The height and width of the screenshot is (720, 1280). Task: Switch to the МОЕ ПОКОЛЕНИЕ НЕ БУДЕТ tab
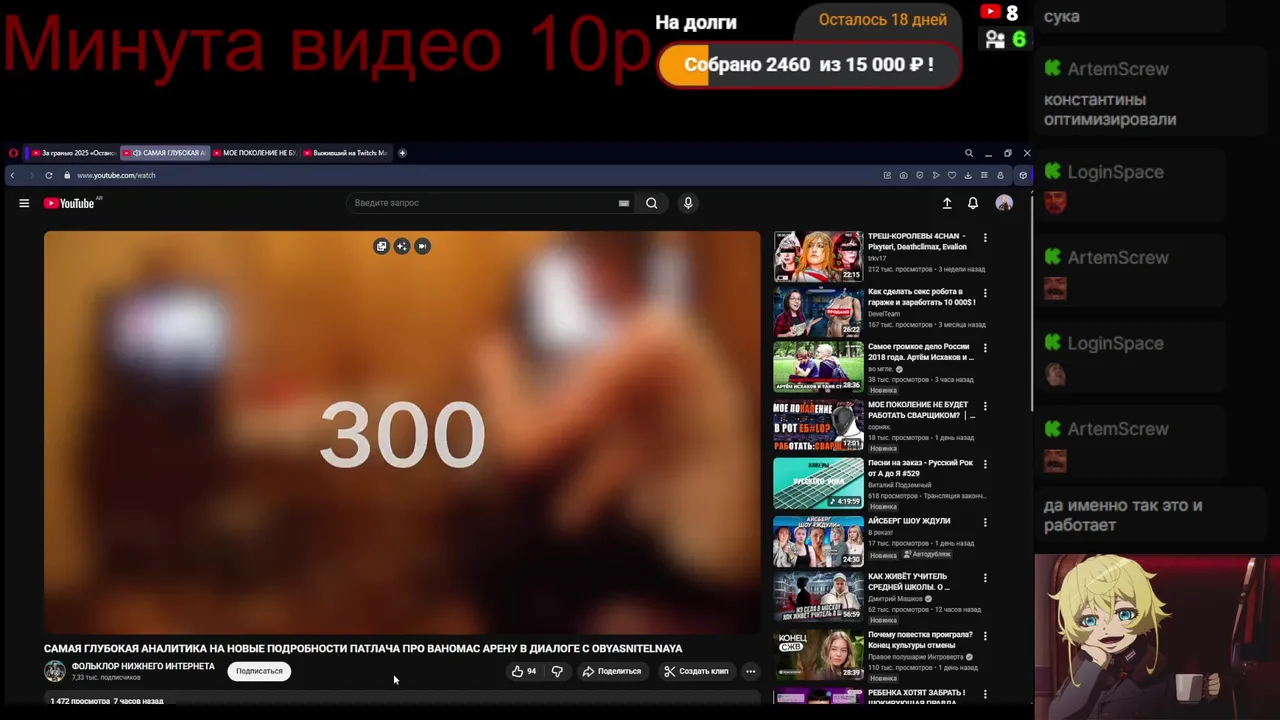click(x=255, y=153)
